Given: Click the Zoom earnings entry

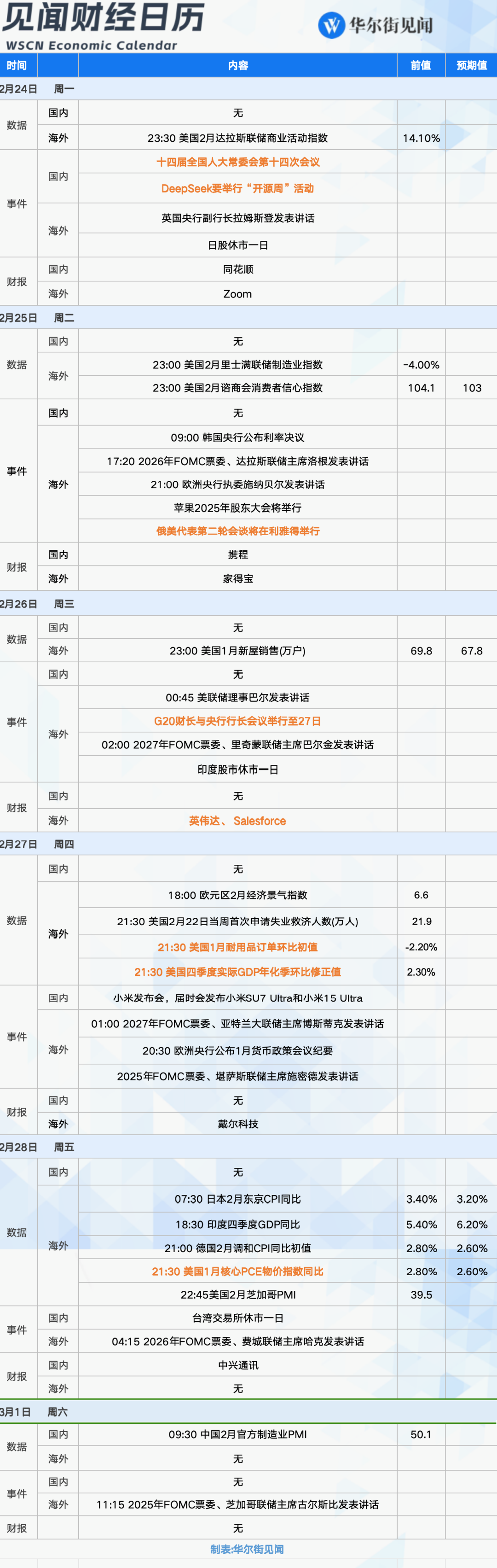Looking at the screenshot, I should [x=237, y=294].
